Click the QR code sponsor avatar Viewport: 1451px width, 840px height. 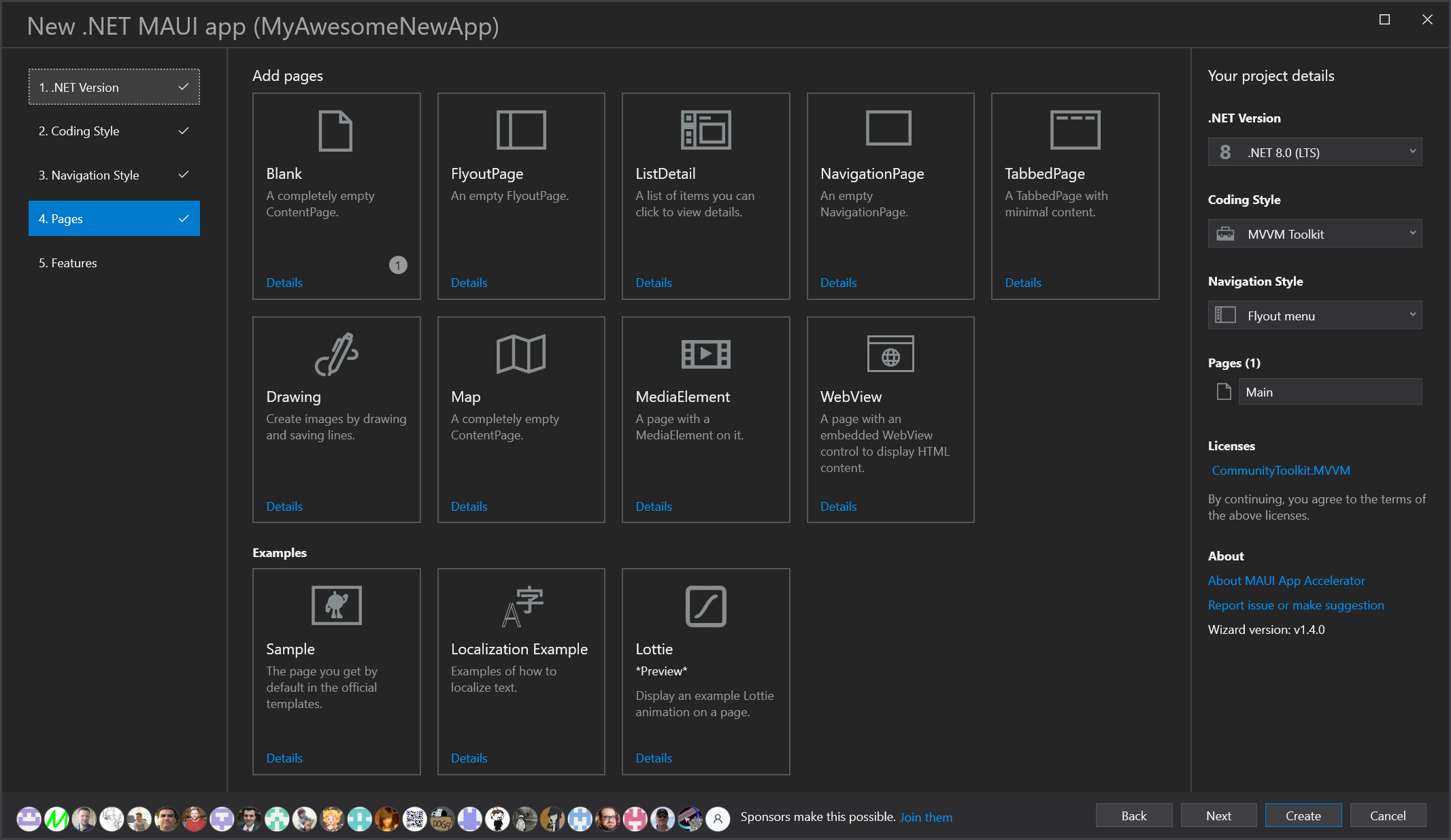tap(415, 819)
